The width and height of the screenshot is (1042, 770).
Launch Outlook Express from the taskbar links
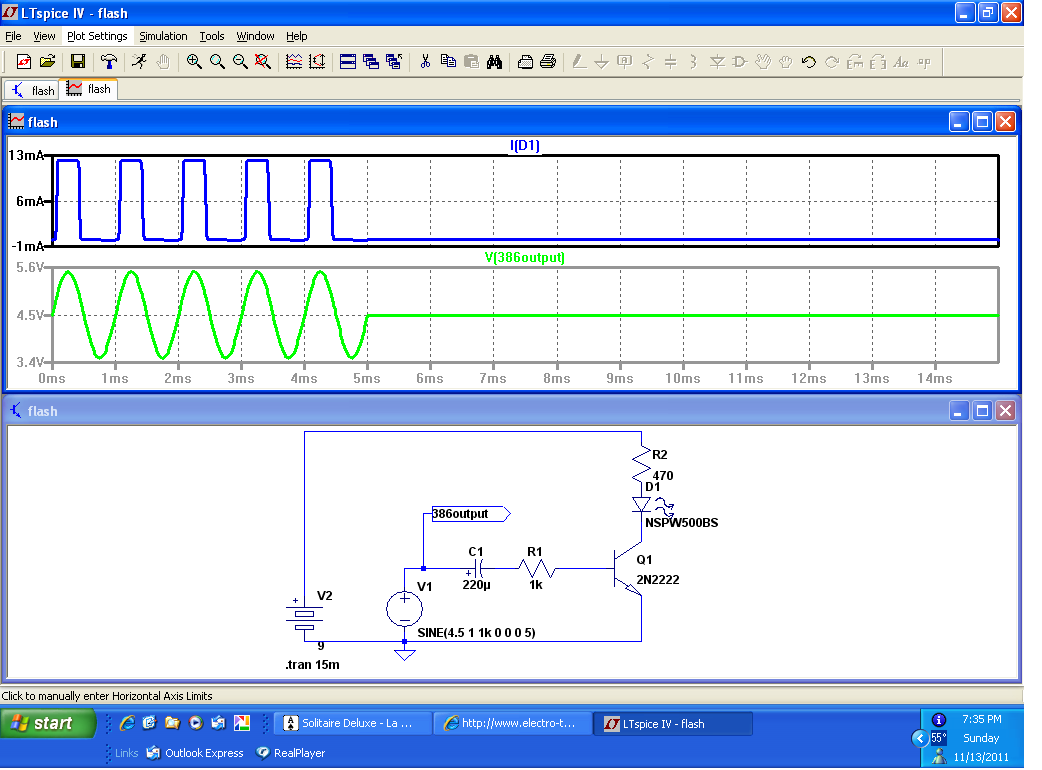195,753
